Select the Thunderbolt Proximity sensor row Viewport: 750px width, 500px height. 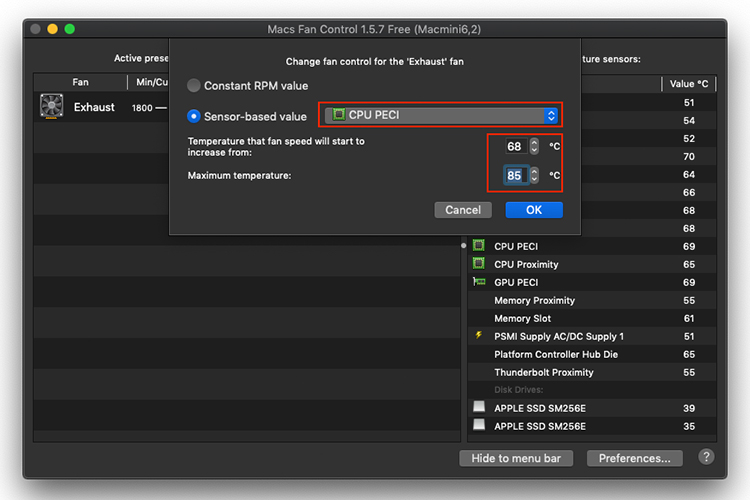tap(592, 372)
